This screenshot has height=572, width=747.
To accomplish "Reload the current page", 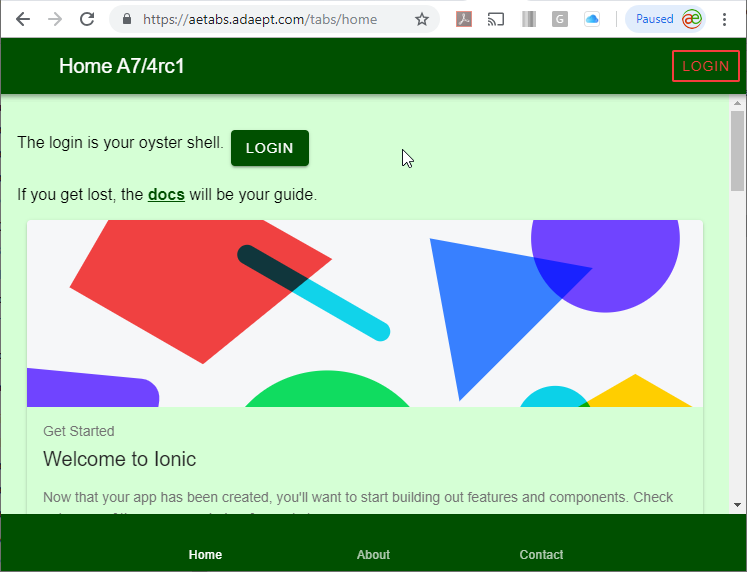I will 87,19.
